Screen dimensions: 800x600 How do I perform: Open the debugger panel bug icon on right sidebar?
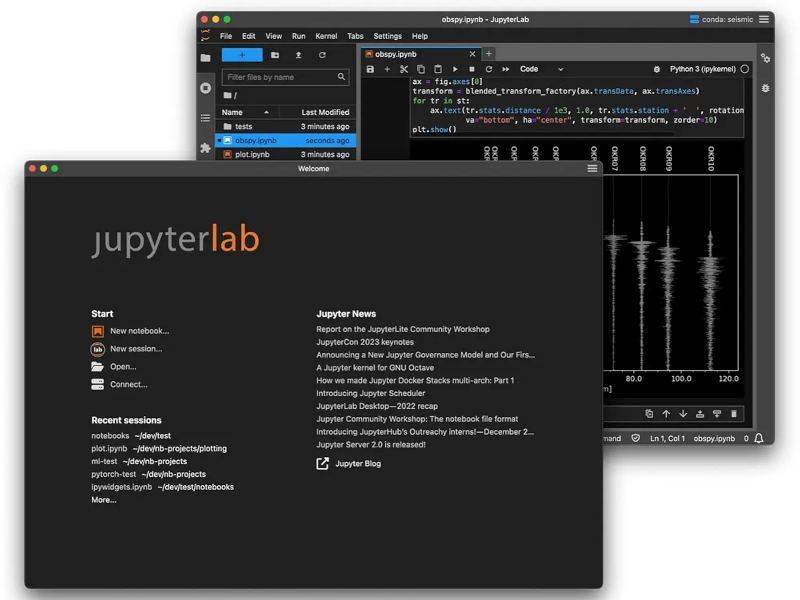pyautogui.click(x=765, y=88)
